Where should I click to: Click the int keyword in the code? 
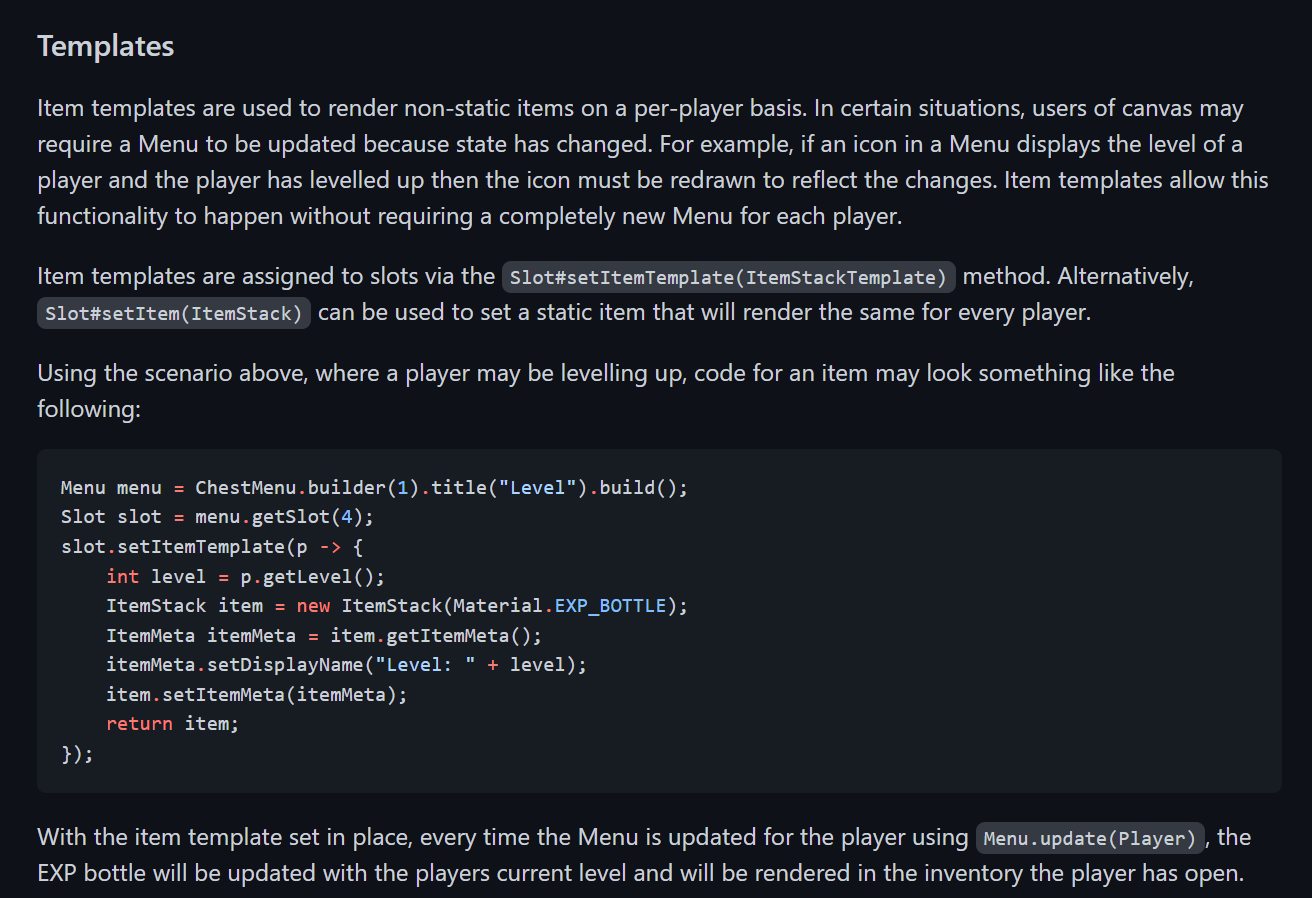[x=123, y=577]
